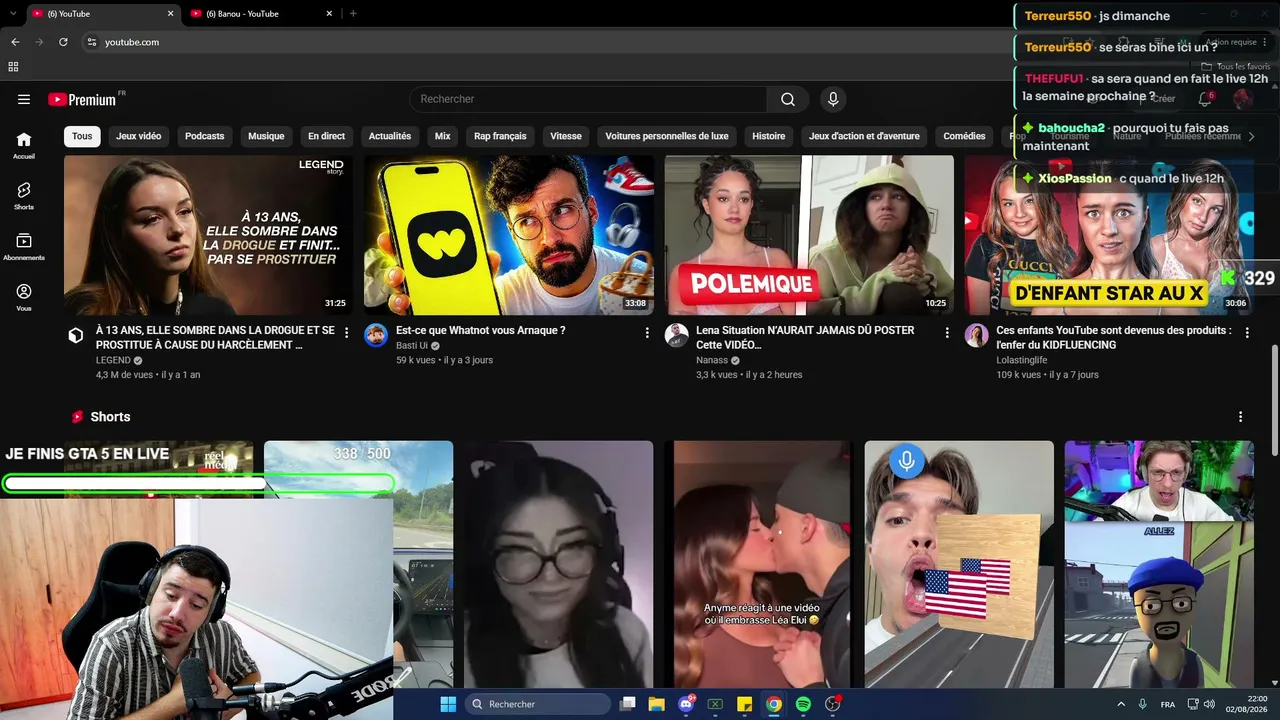Viewport: 1280px width, 720px height.
Task: Filter by Musique chip
Action: click(266, 136)
